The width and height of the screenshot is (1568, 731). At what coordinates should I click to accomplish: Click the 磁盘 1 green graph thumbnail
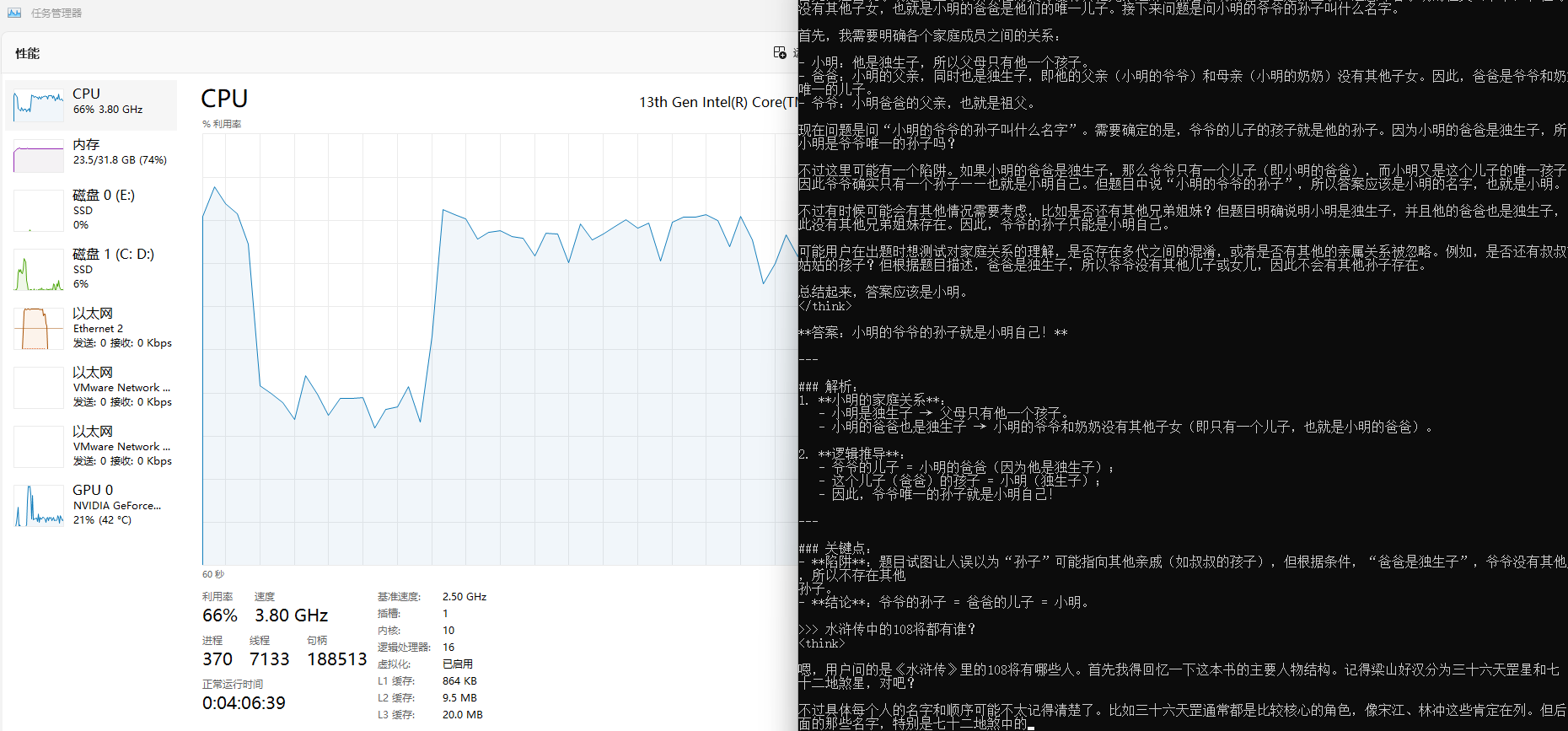click(x=39, y=270)
